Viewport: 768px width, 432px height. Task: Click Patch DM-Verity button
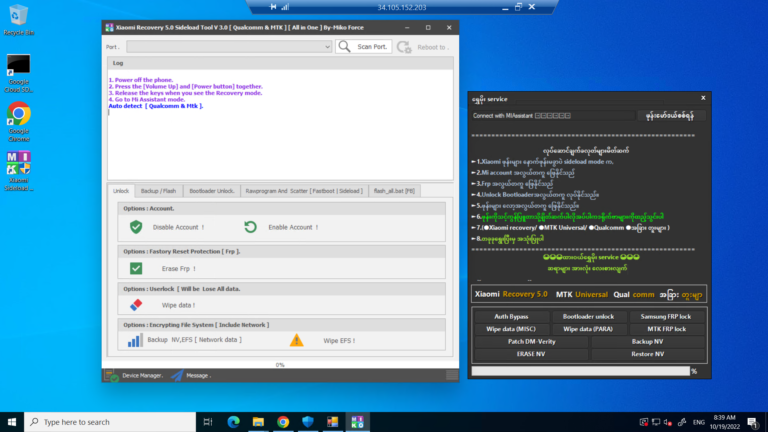pyautogui.click(x=531, y=341)
